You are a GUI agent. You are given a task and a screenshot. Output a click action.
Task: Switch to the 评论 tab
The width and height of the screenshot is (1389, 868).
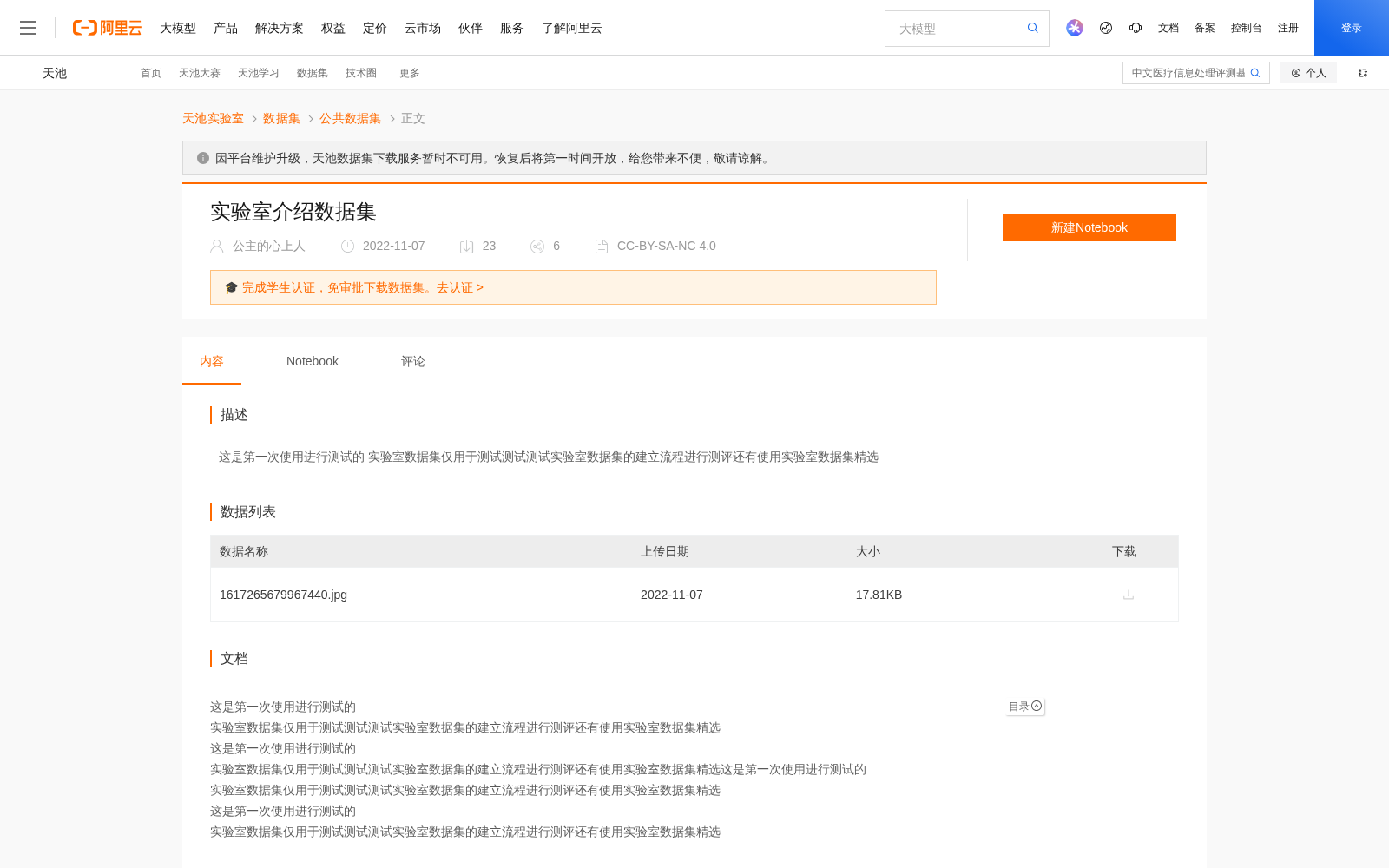coord(413,361)
